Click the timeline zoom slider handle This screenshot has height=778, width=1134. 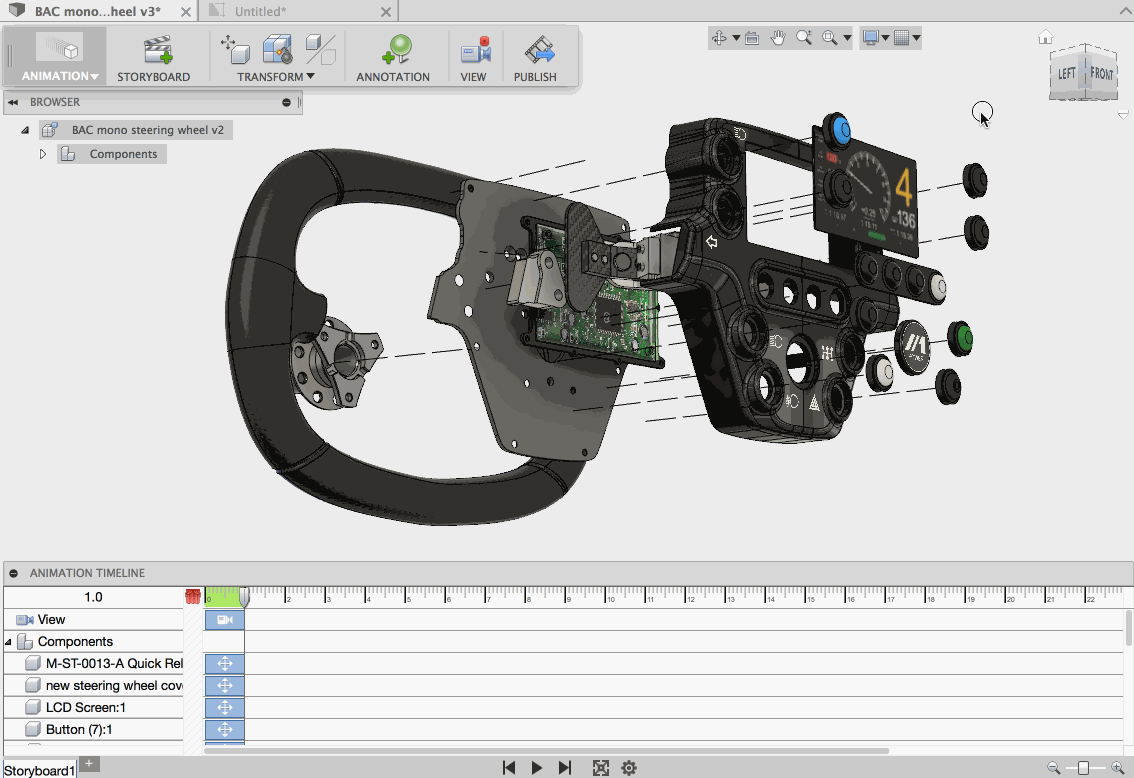[1084, 768]
